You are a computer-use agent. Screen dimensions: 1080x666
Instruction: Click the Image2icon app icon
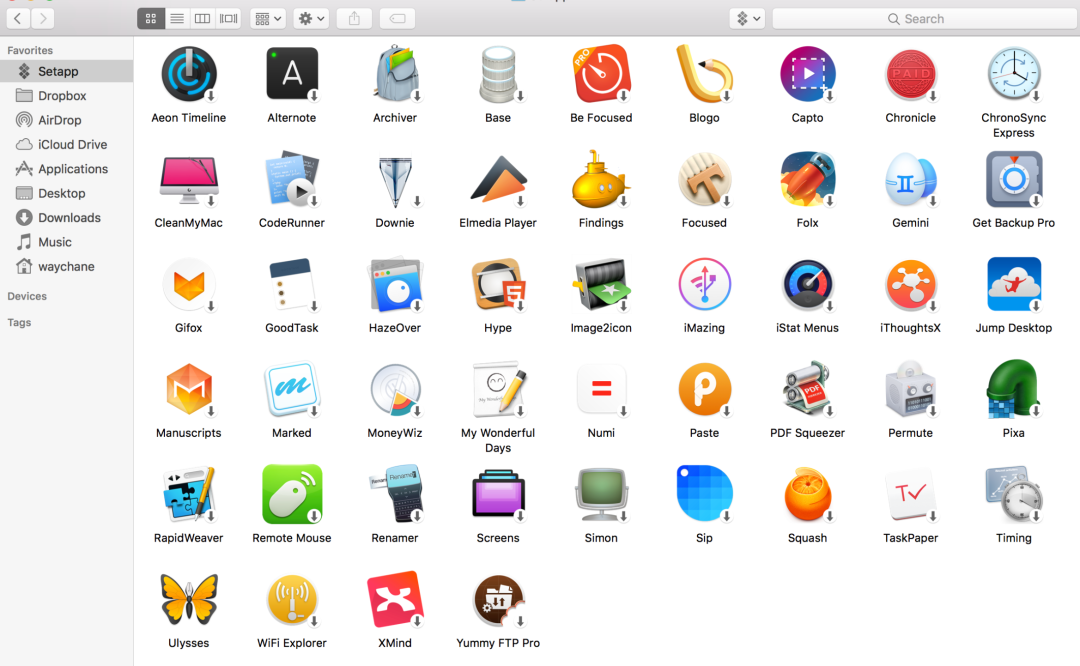(601, 284)
